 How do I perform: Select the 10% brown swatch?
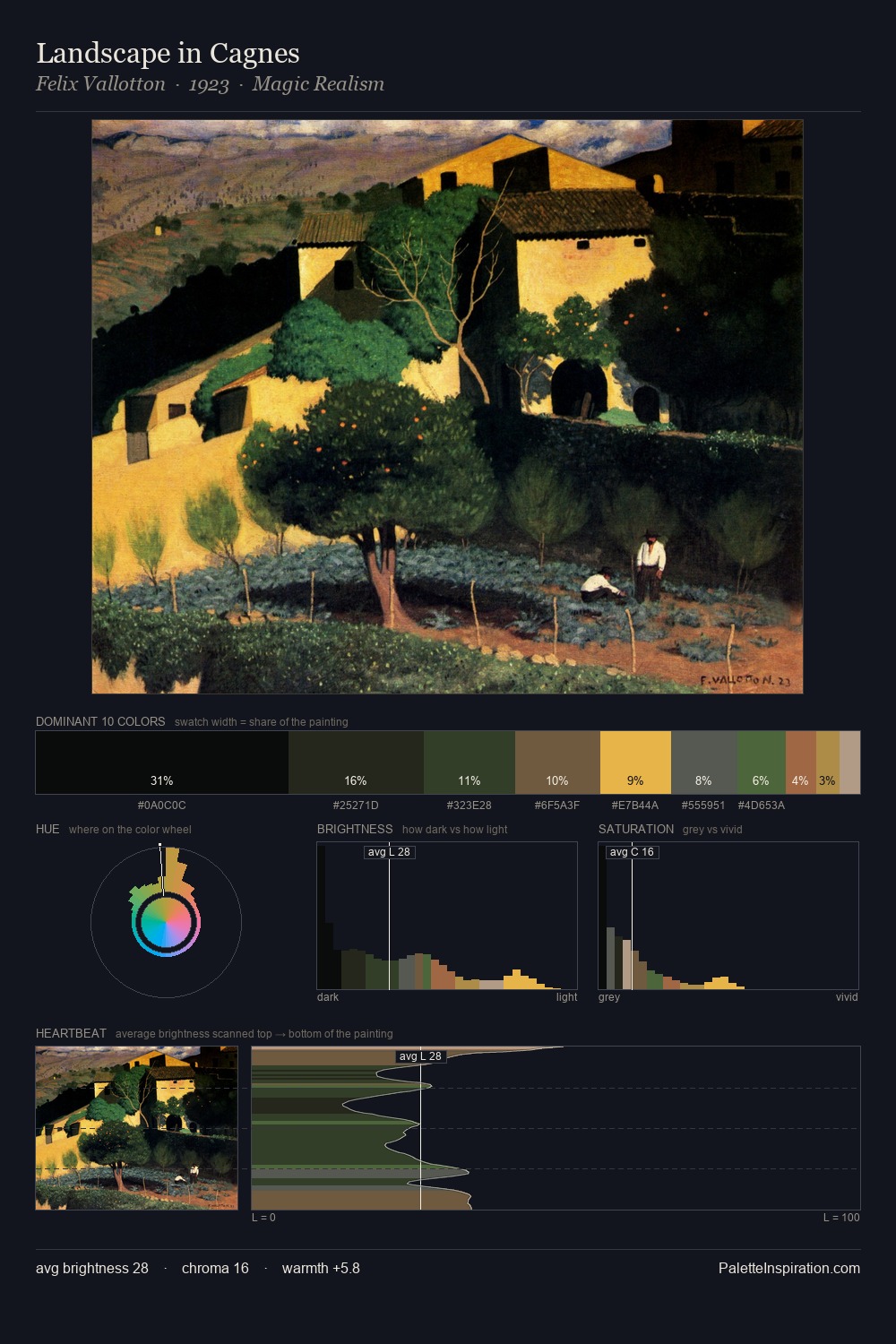[x=557, y=762]
